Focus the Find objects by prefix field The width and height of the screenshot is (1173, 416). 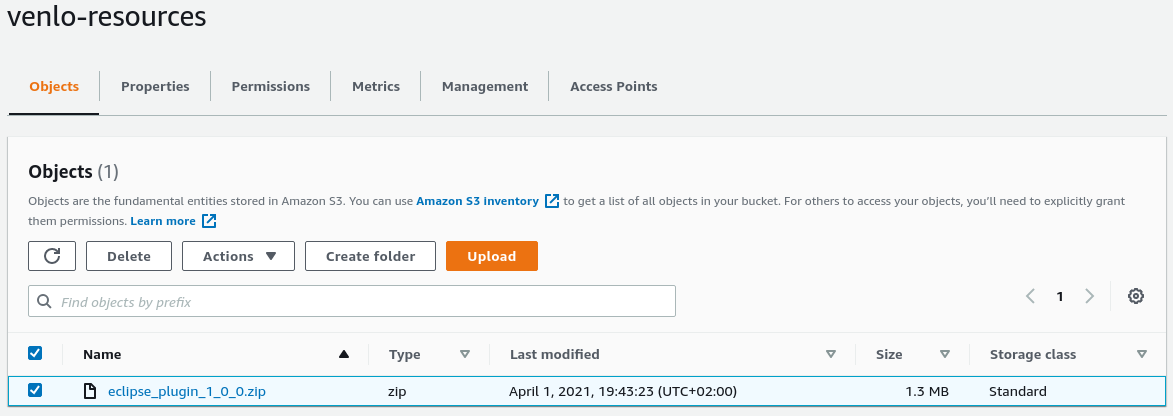coord(352,301)
